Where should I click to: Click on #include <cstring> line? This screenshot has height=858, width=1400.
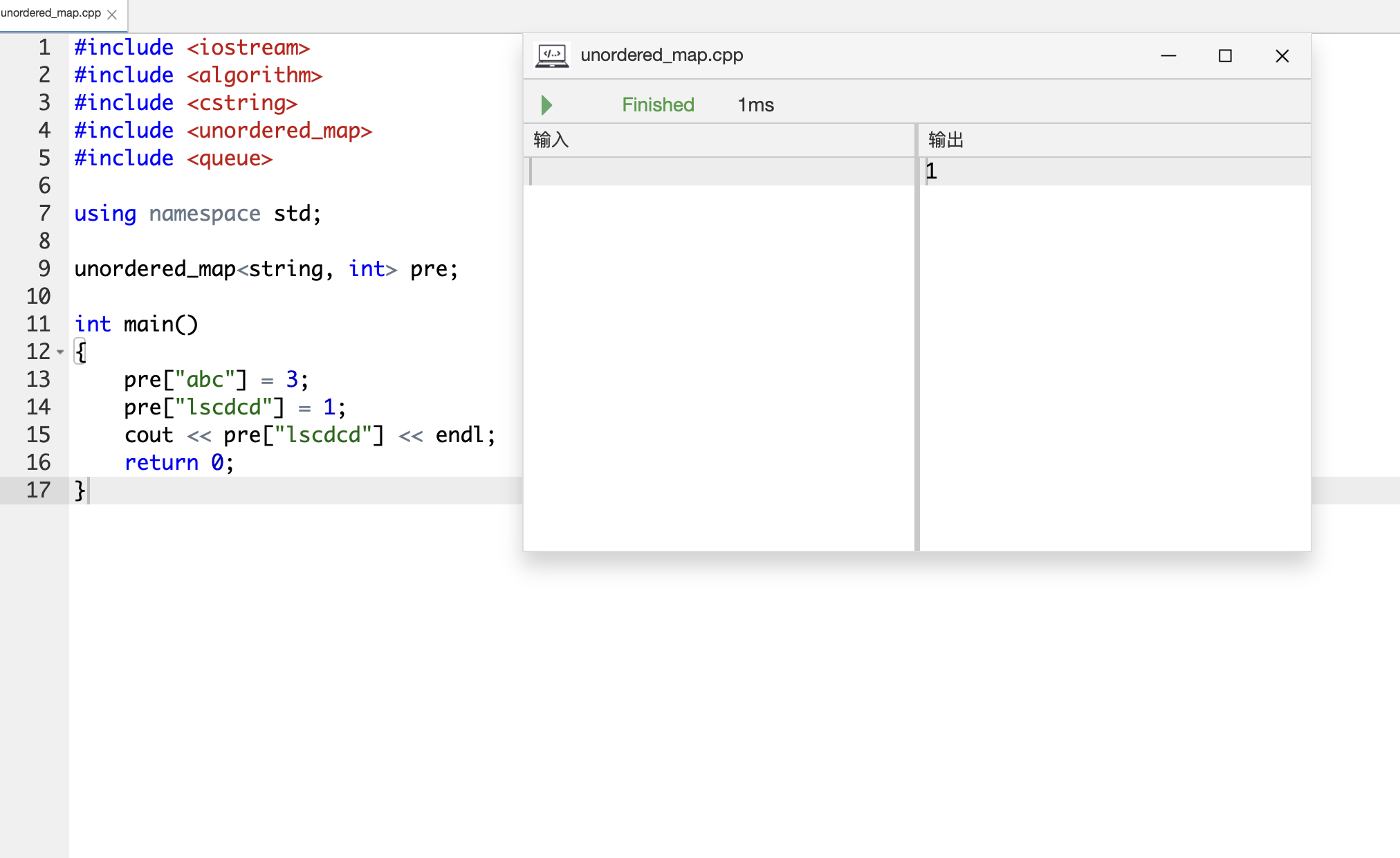click(x=185, y=103)
